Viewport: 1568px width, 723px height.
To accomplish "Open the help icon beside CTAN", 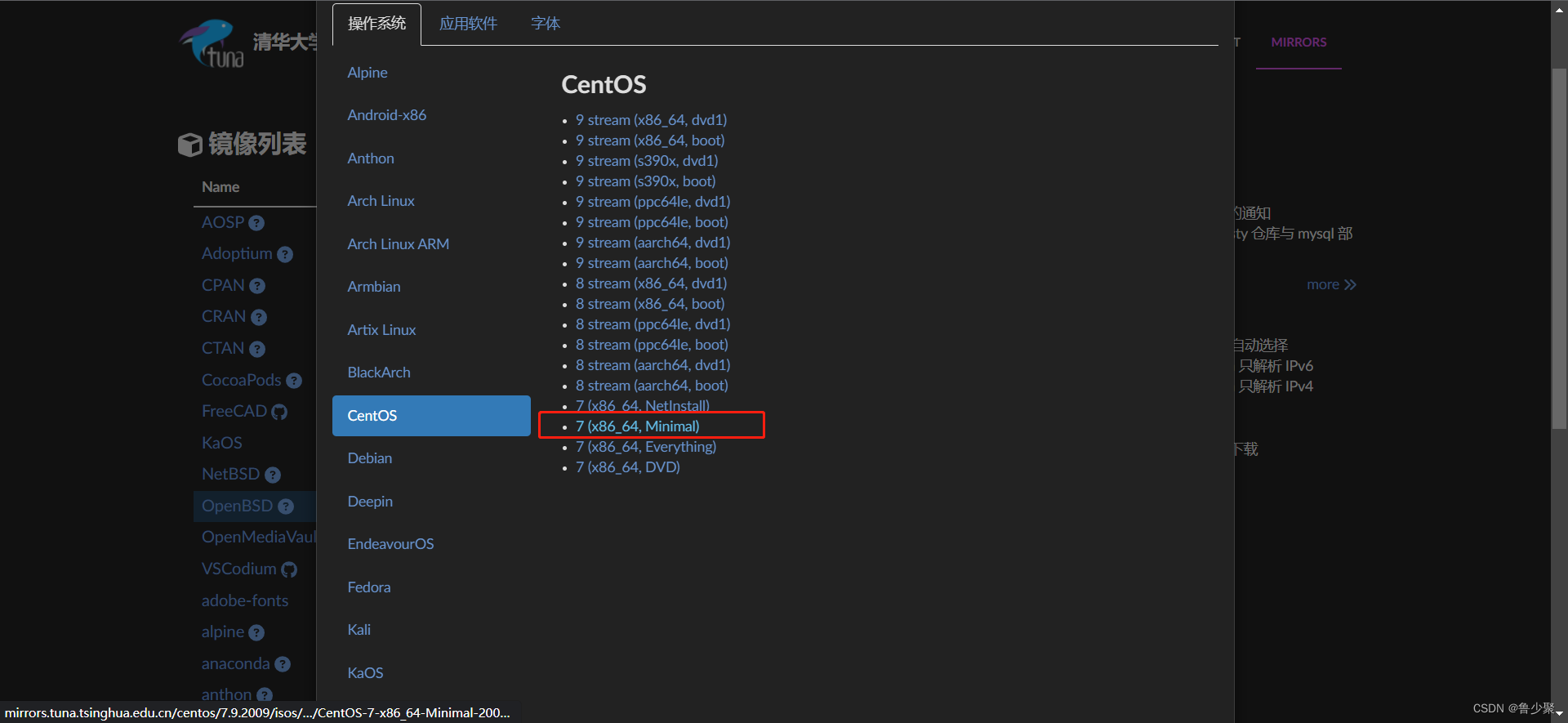I will pos(257,350).
